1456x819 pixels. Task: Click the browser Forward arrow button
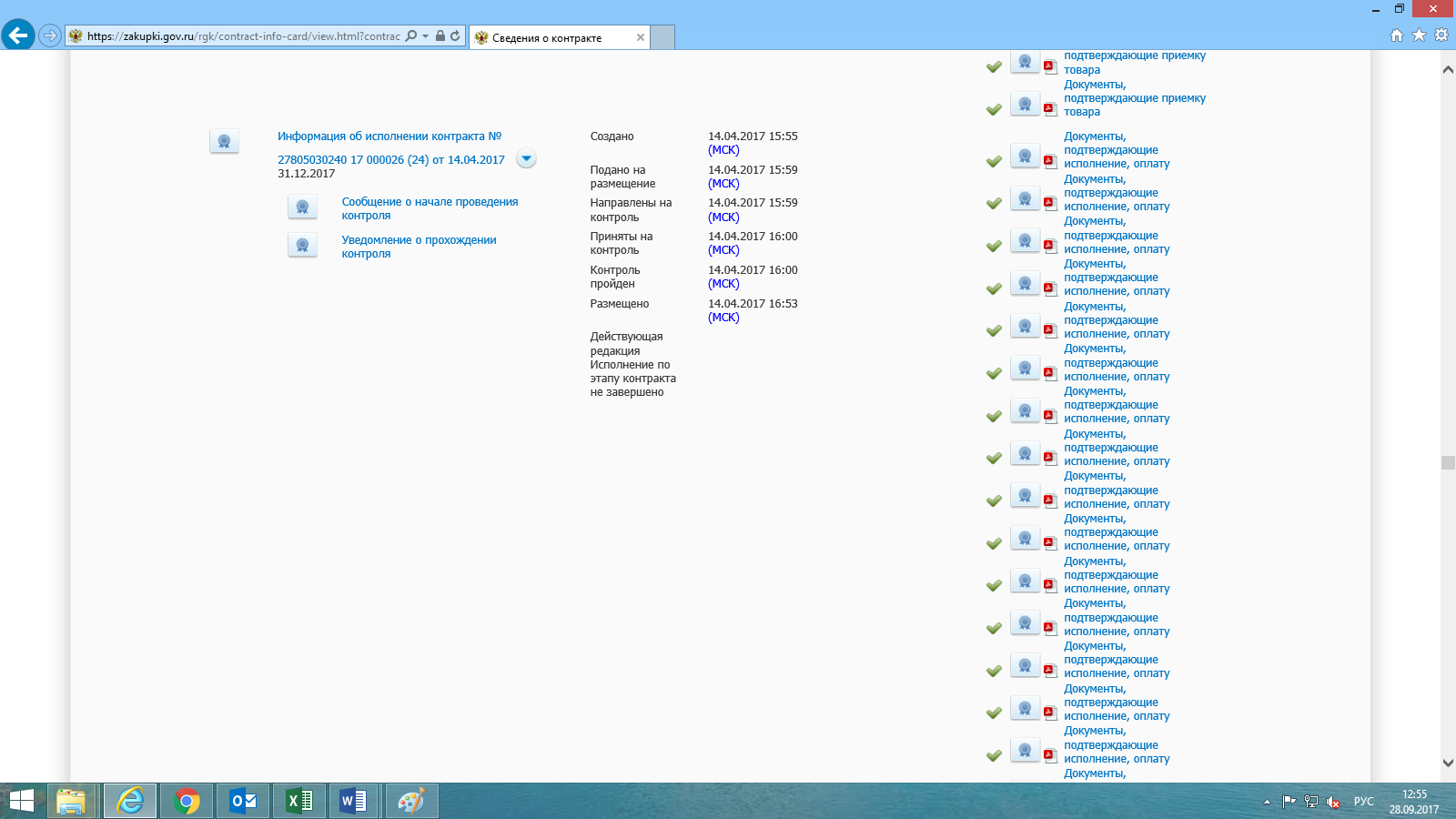click(50, 35)
